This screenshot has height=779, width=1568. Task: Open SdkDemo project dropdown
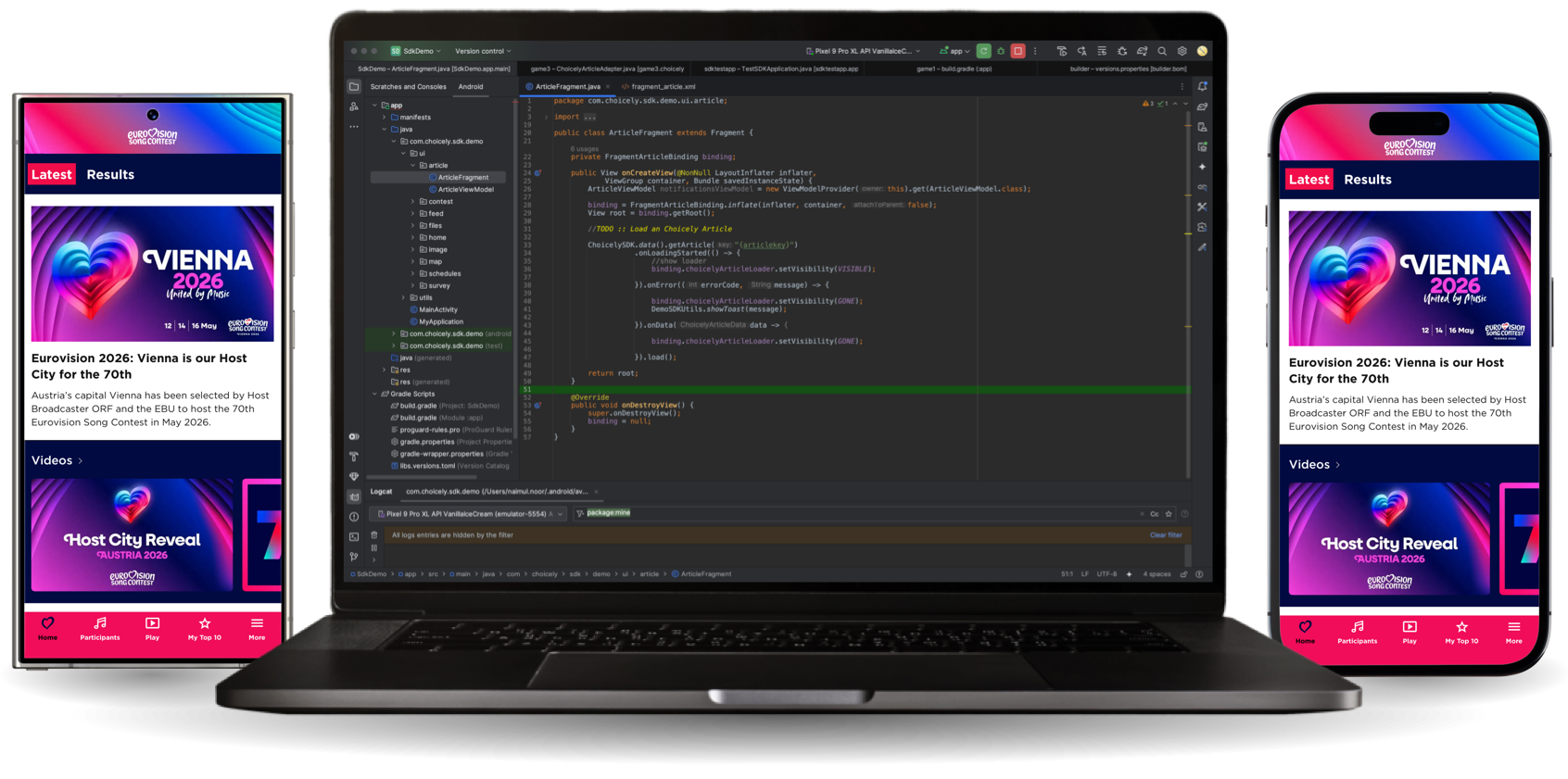[x=416, y=51]
